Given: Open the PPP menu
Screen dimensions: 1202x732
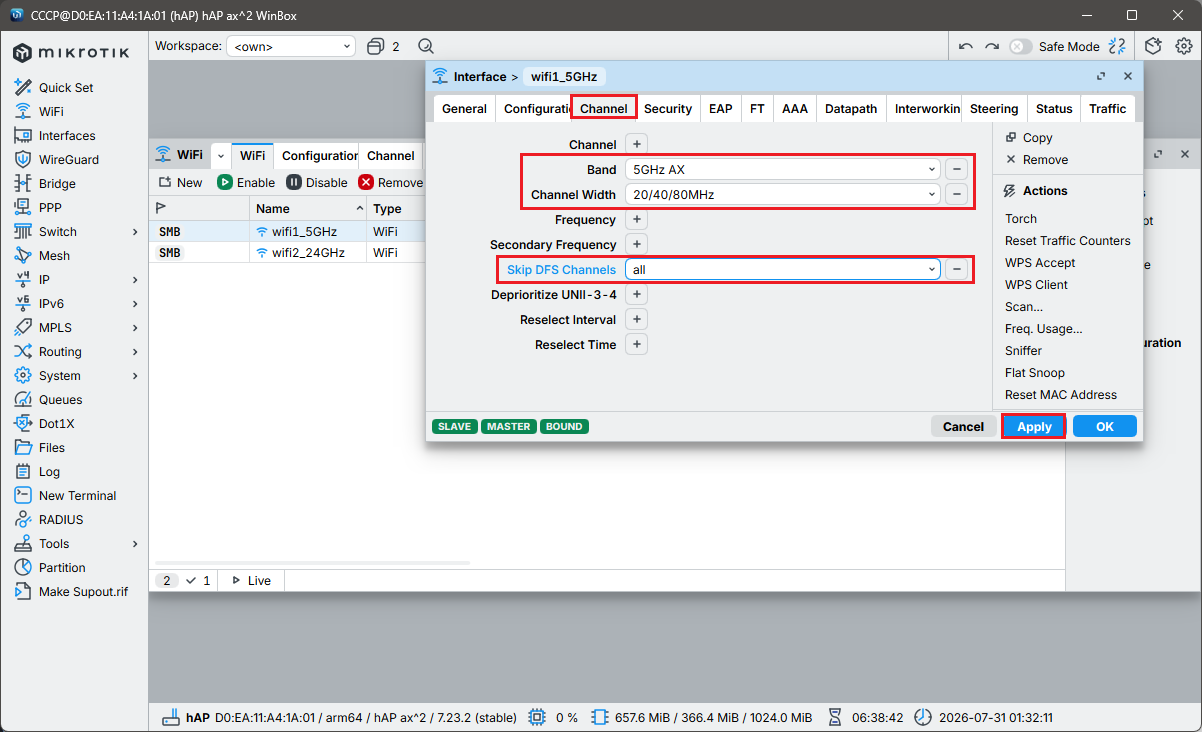Looking at the screenshot, I should tap(50, 207).
